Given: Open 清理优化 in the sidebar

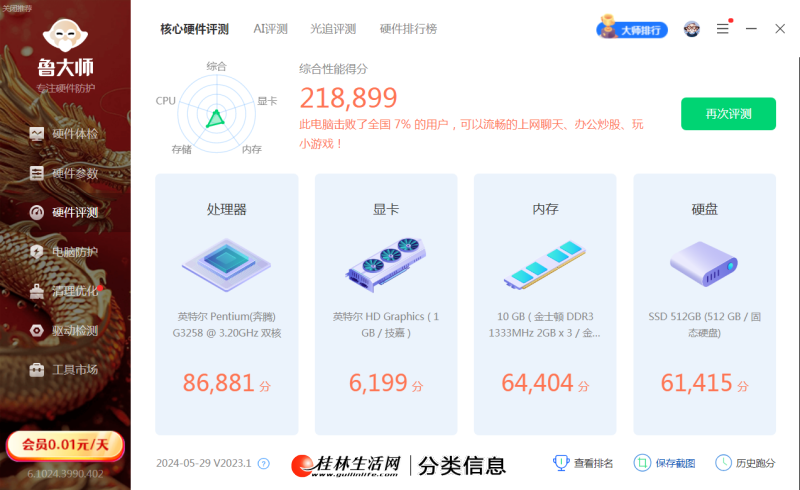Looking at the screenshot, I should point(65,291).
